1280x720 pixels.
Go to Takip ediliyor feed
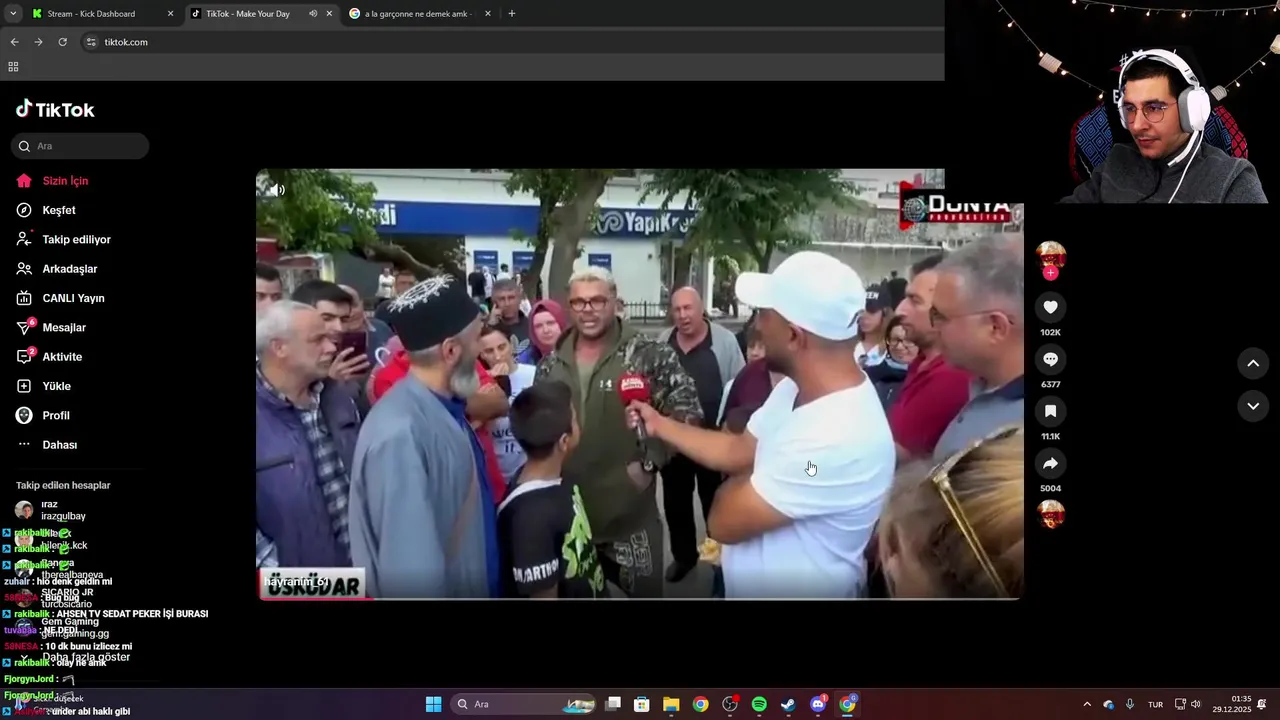[x=76, y=240]
